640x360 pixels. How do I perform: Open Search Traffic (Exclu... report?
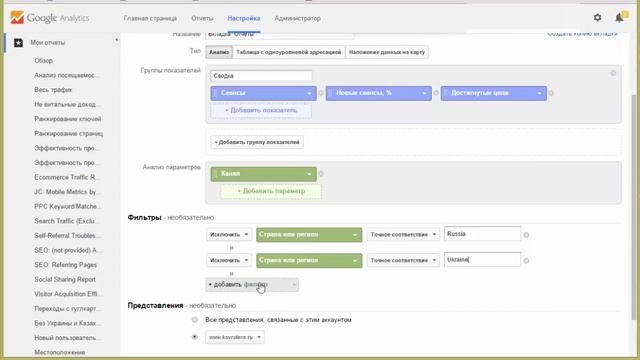(x=67, y=221)
